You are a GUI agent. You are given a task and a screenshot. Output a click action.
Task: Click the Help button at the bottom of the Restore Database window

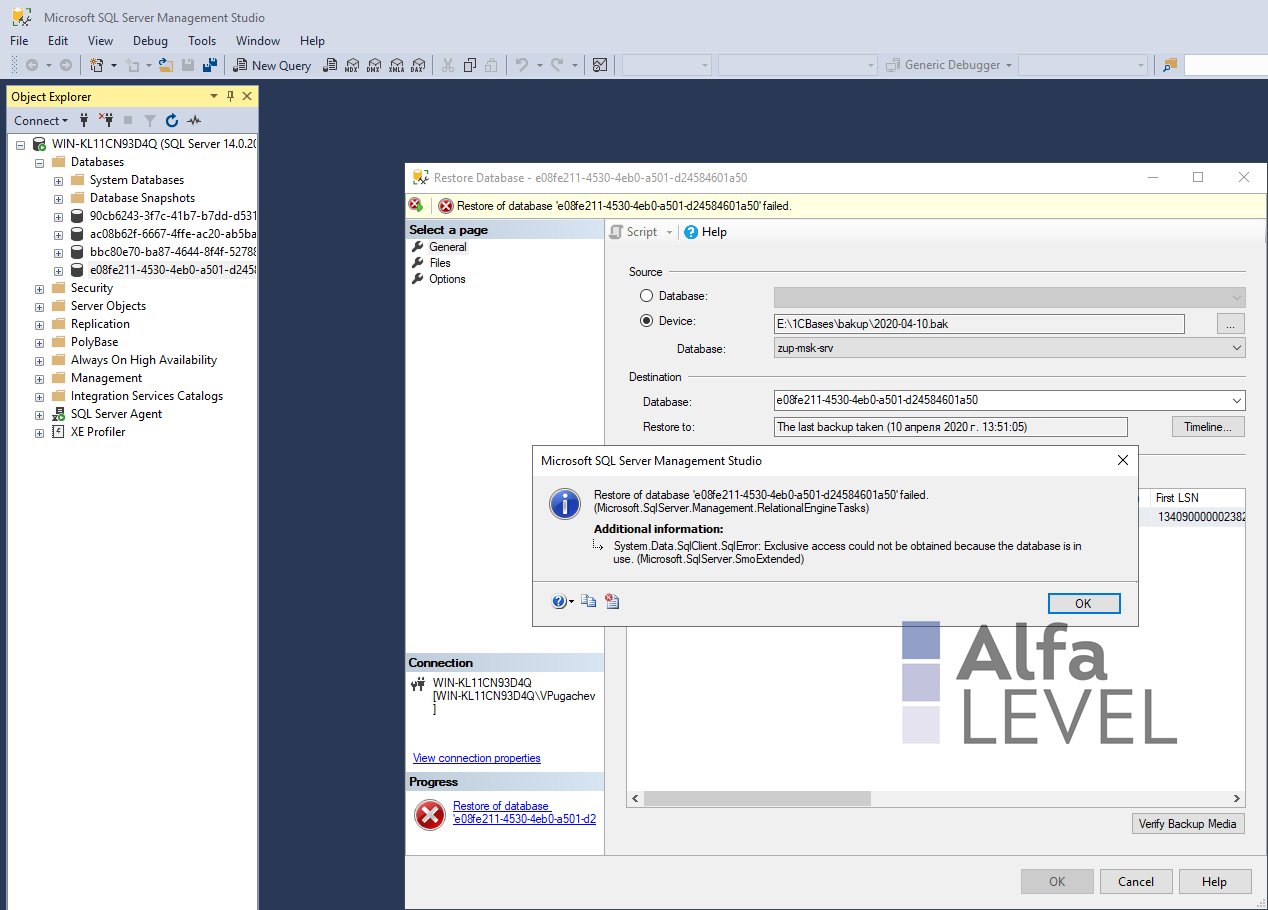[1215, 881]
